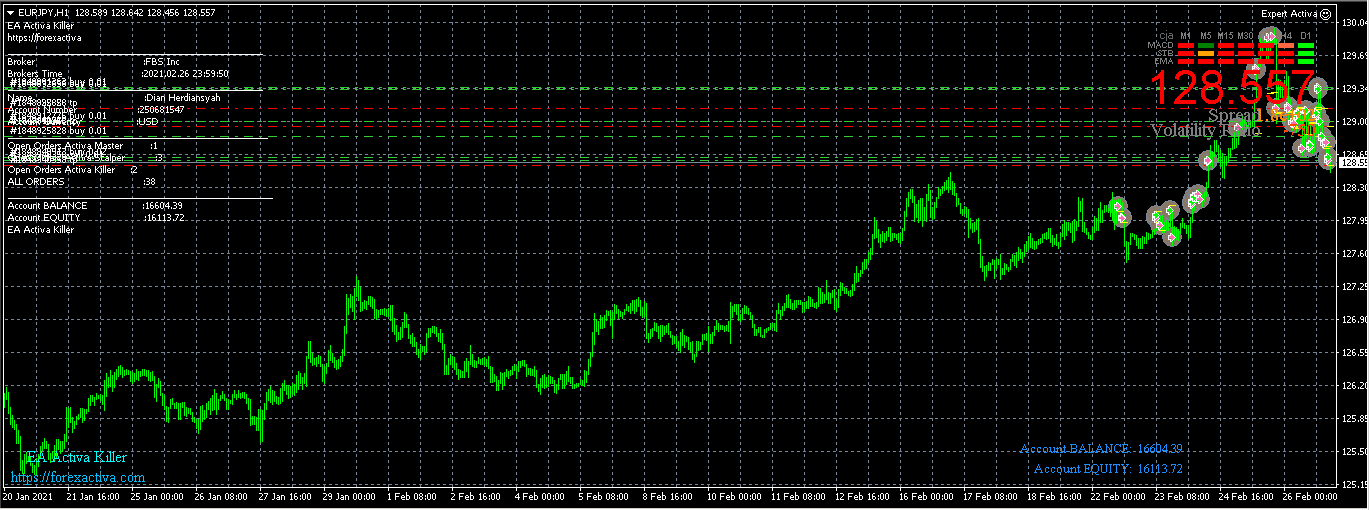
Task: Click the large red 128.557 price display
Action: click(1232, 87)
